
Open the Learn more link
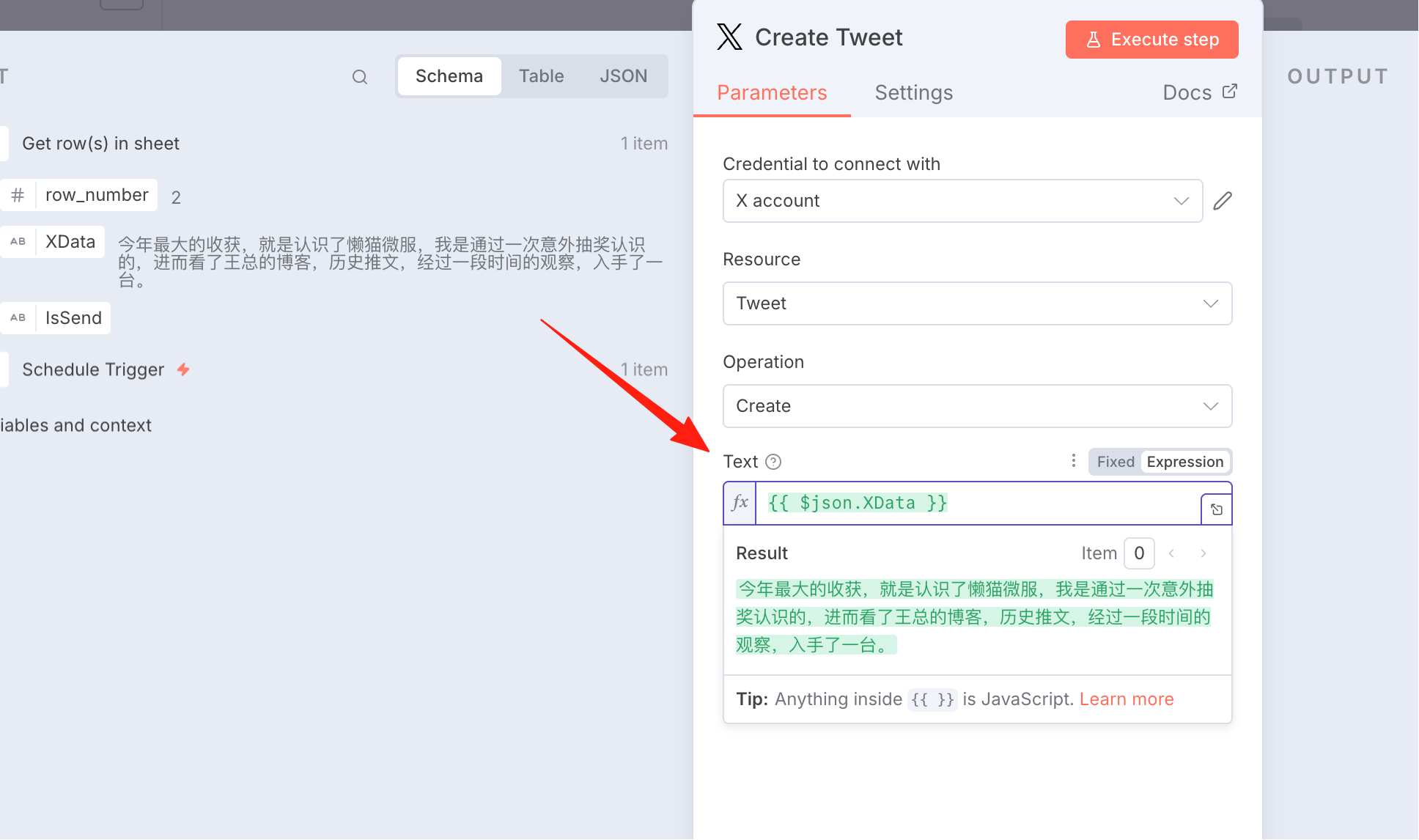[1127, 699]
